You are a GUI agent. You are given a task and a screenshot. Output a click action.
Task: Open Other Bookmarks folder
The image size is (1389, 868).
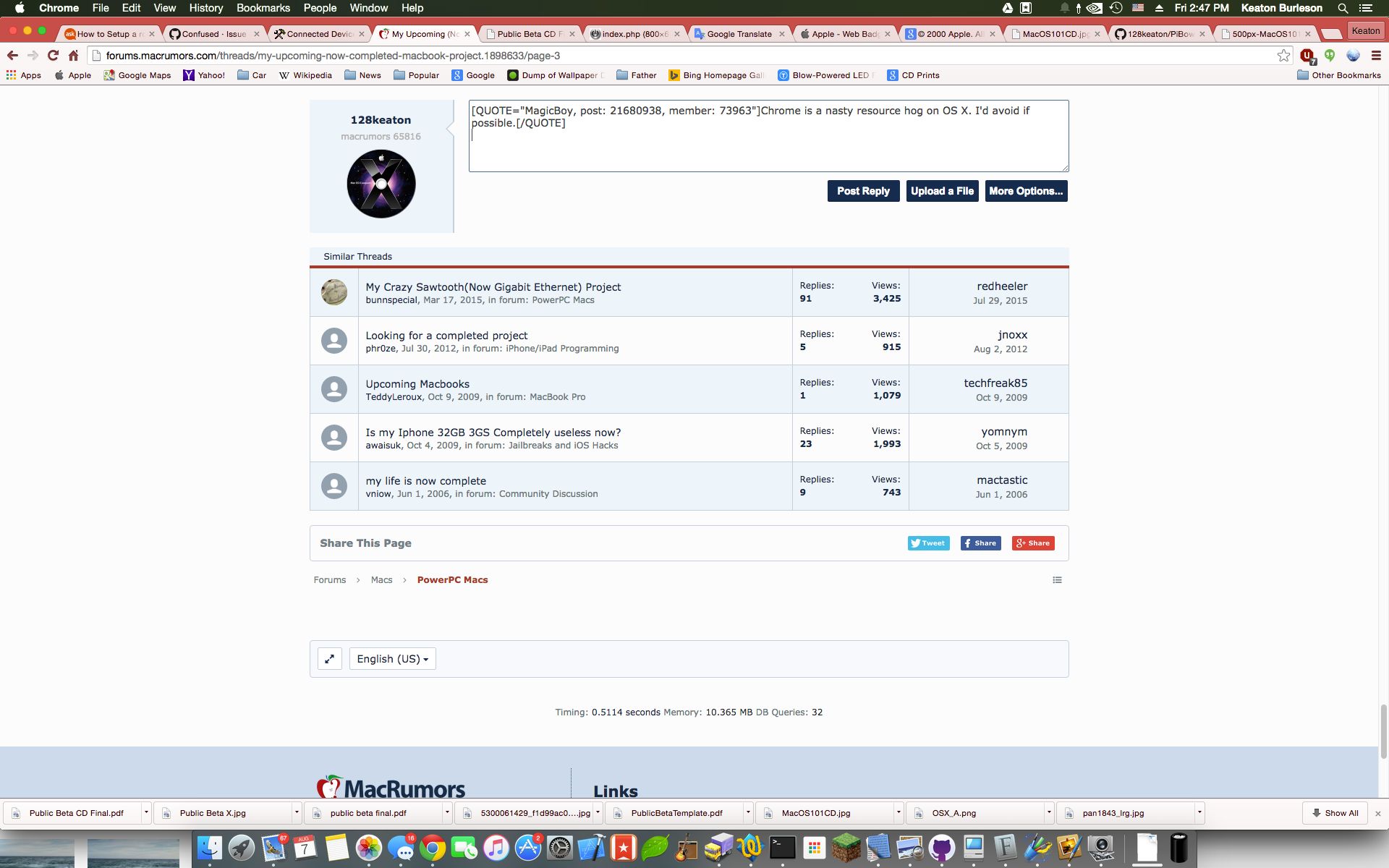tap(1339, 75)
